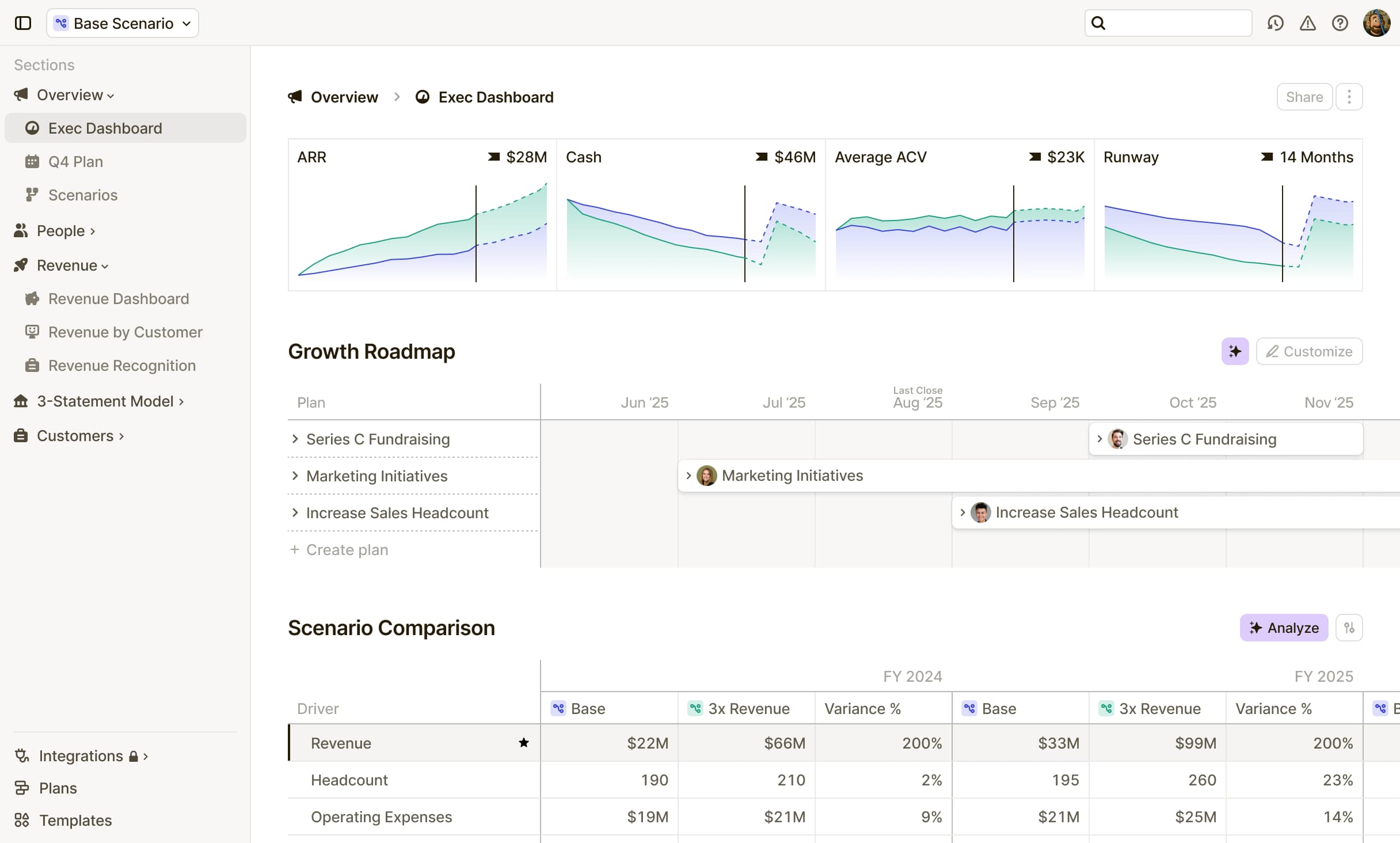This screenshot has width=1400, height=843.
Task: Open the overflow menu beside Share
Action: click(x=1349, y=96)
